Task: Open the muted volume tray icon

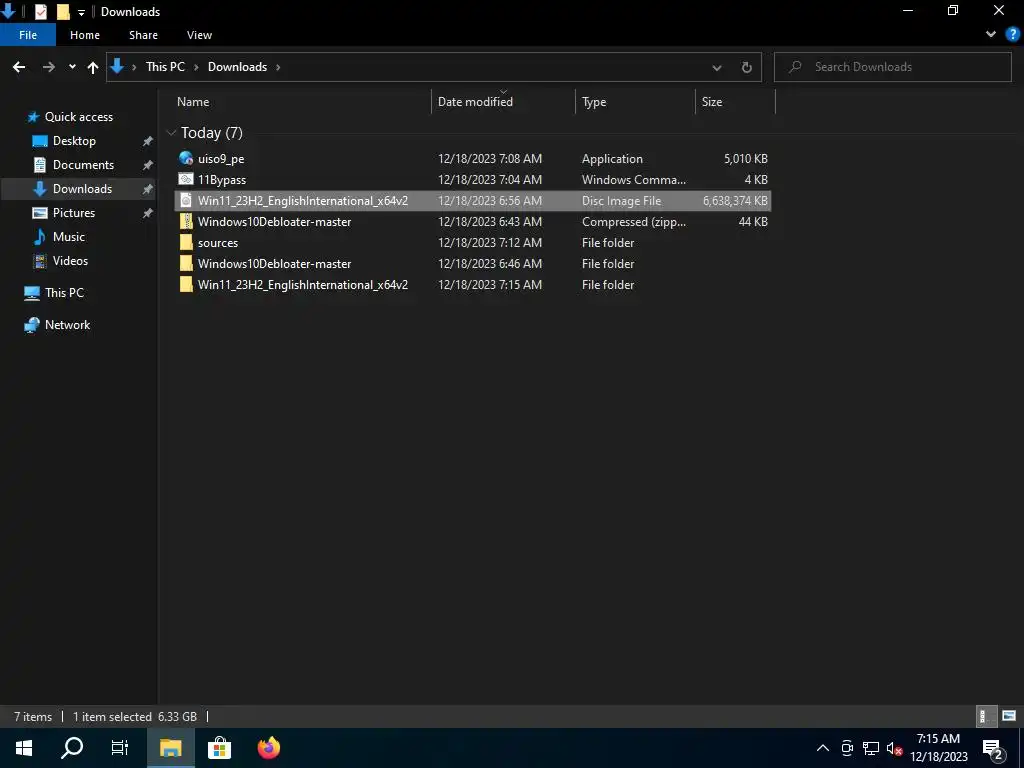Action: [895, 748]
